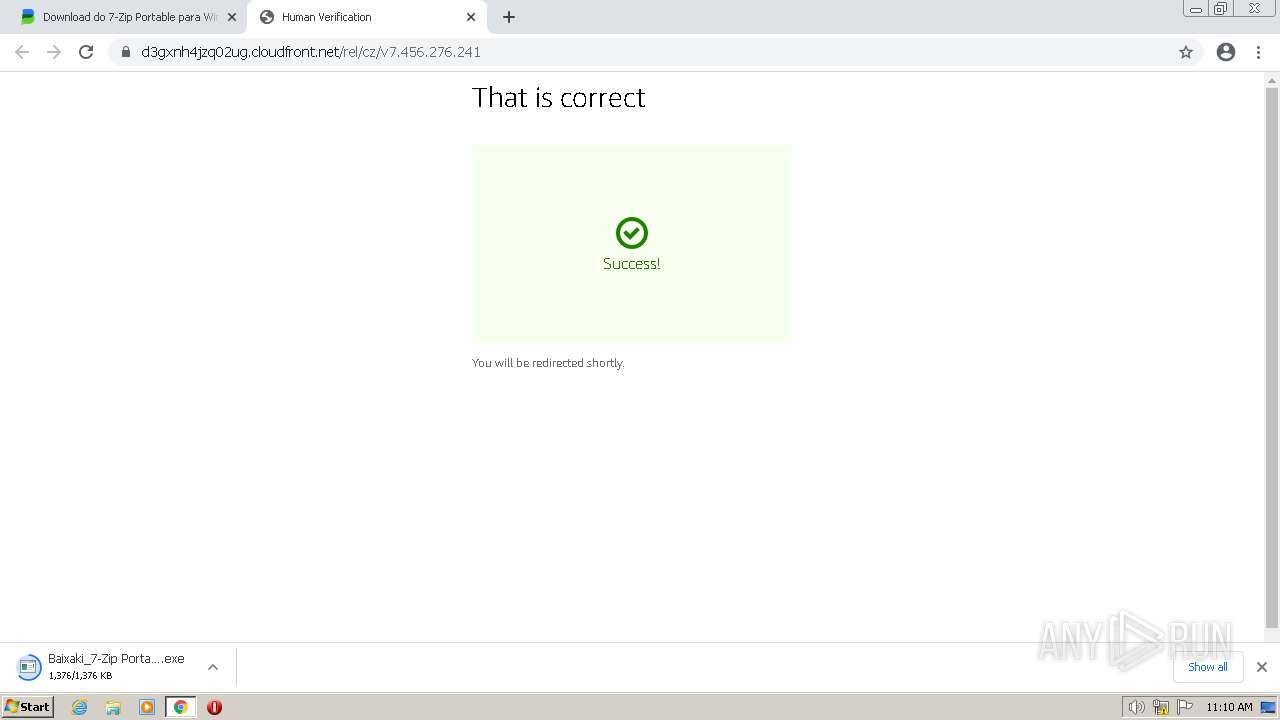The image size is (1280, 720).
Task: Open the Windows Start menu
Action: [27, 707]
